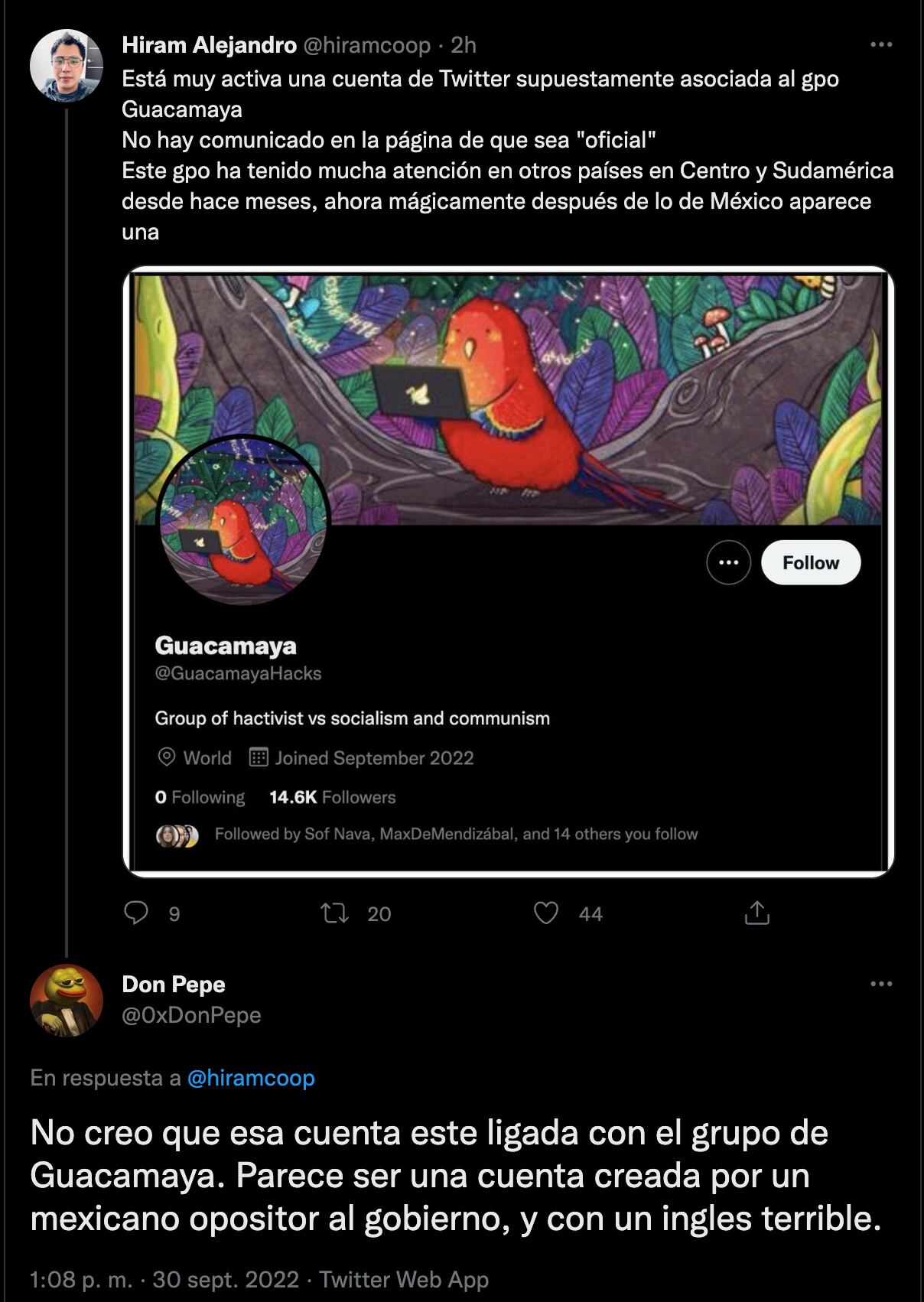Image resolution: width=924 pixels, height=1302 pixels.
Task: Click the 2h timestamp on Hiram's tweet
Action: point(464,45)
